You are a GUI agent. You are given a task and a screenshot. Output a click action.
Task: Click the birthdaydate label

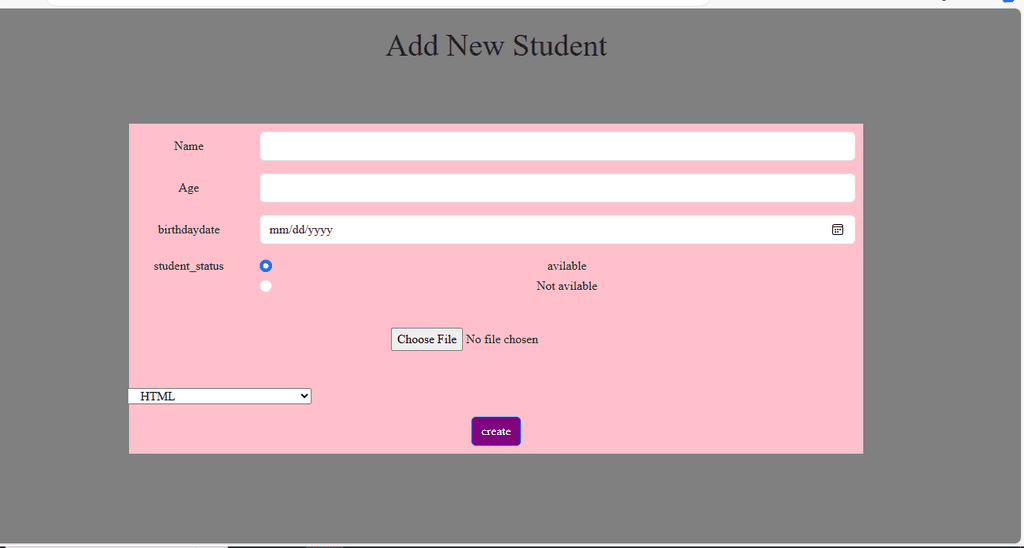tap(189, 230)
